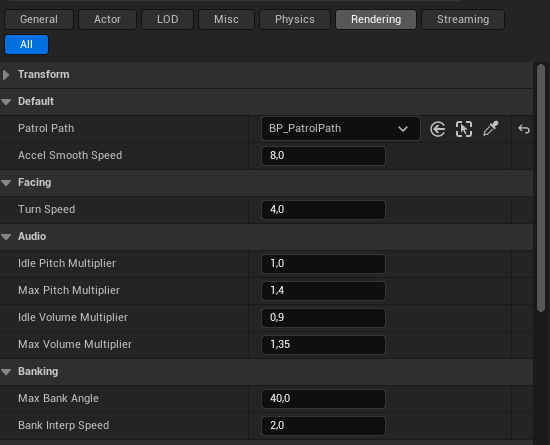
Task: Collapse the Banking section
Action: click(x=6, y=372)
